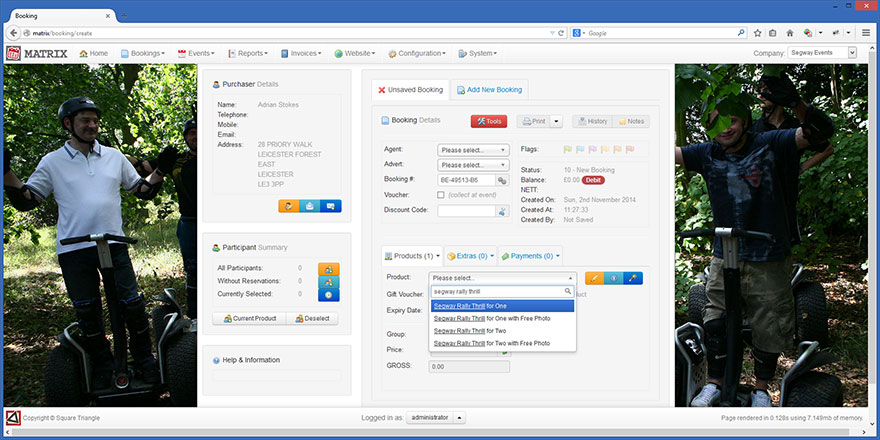Open the Advert dropdown
Viewport: 880px width, 440px height.
473,165
